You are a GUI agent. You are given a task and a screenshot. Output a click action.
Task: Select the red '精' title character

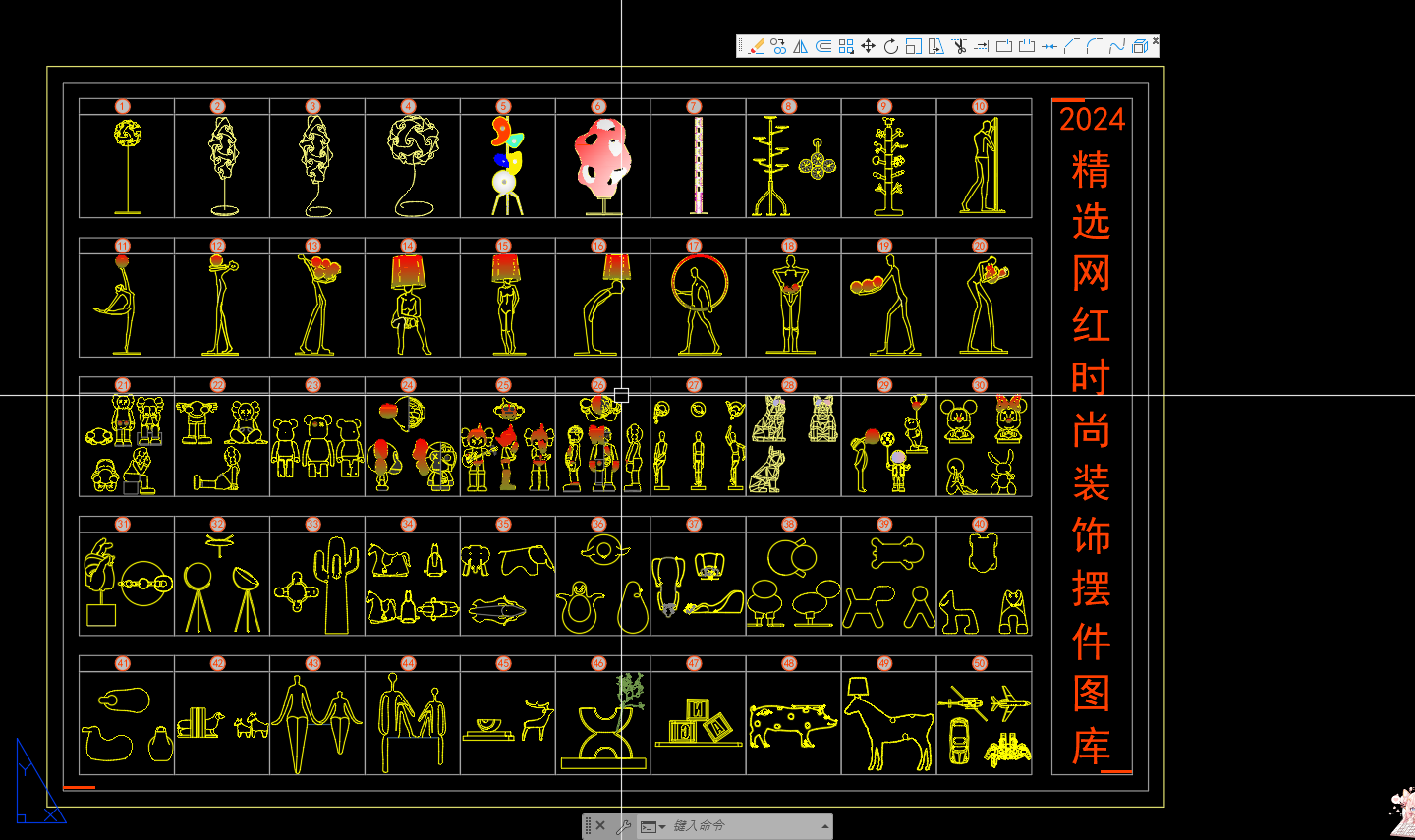coord(1092,170)
